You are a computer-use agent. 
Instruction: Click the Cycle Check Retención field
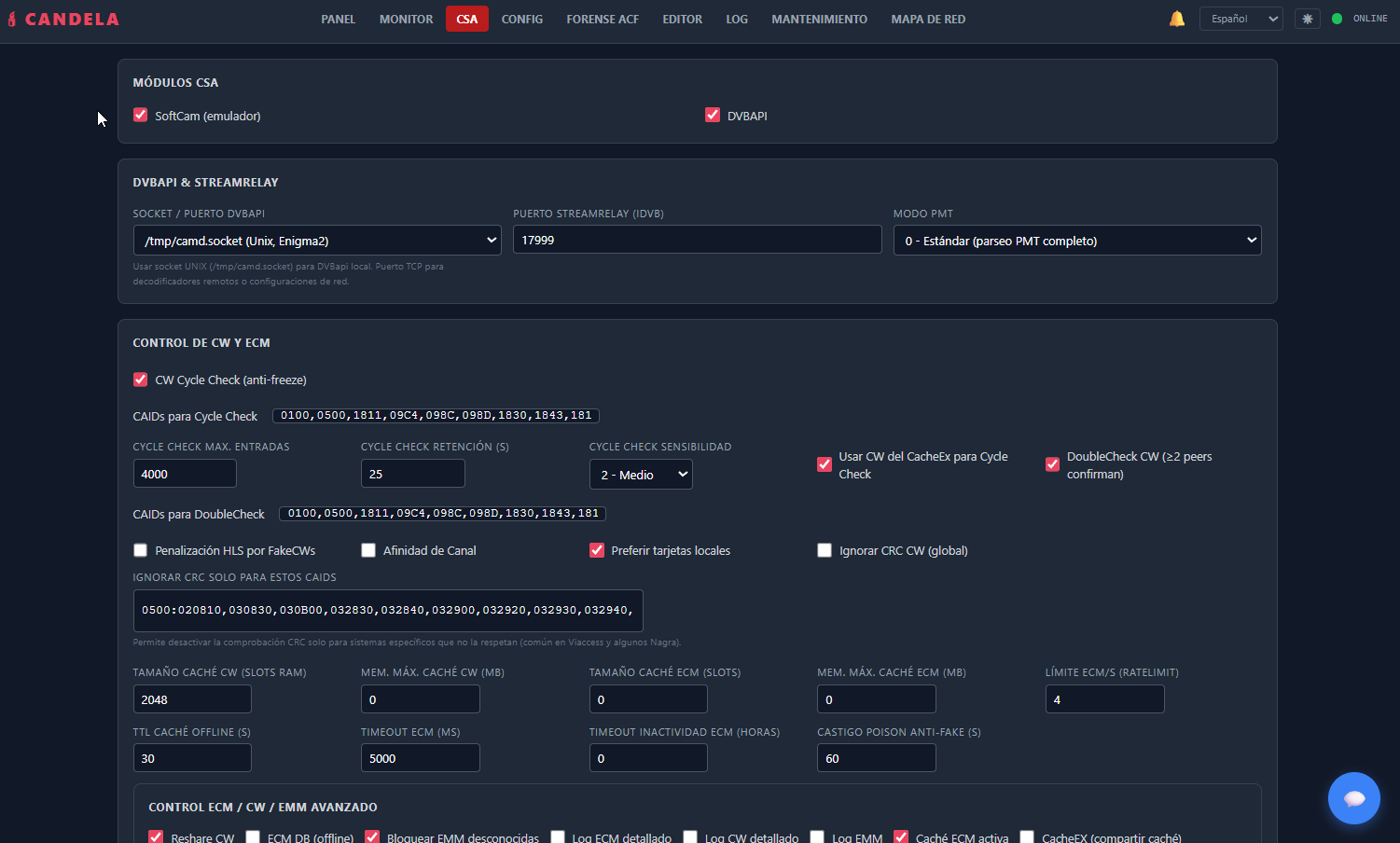coord(413,474)
